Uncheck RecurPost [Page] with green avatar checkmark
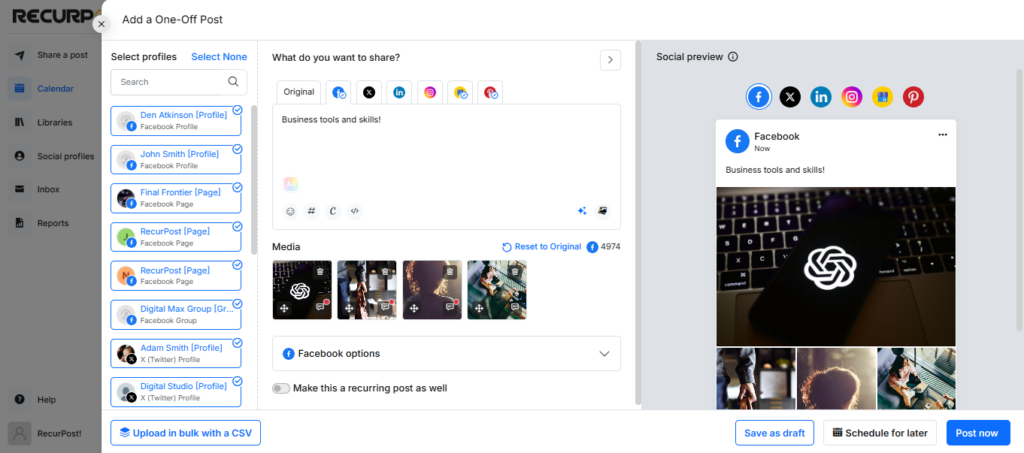The image size is (1024, 453). (x=238, y=226)
